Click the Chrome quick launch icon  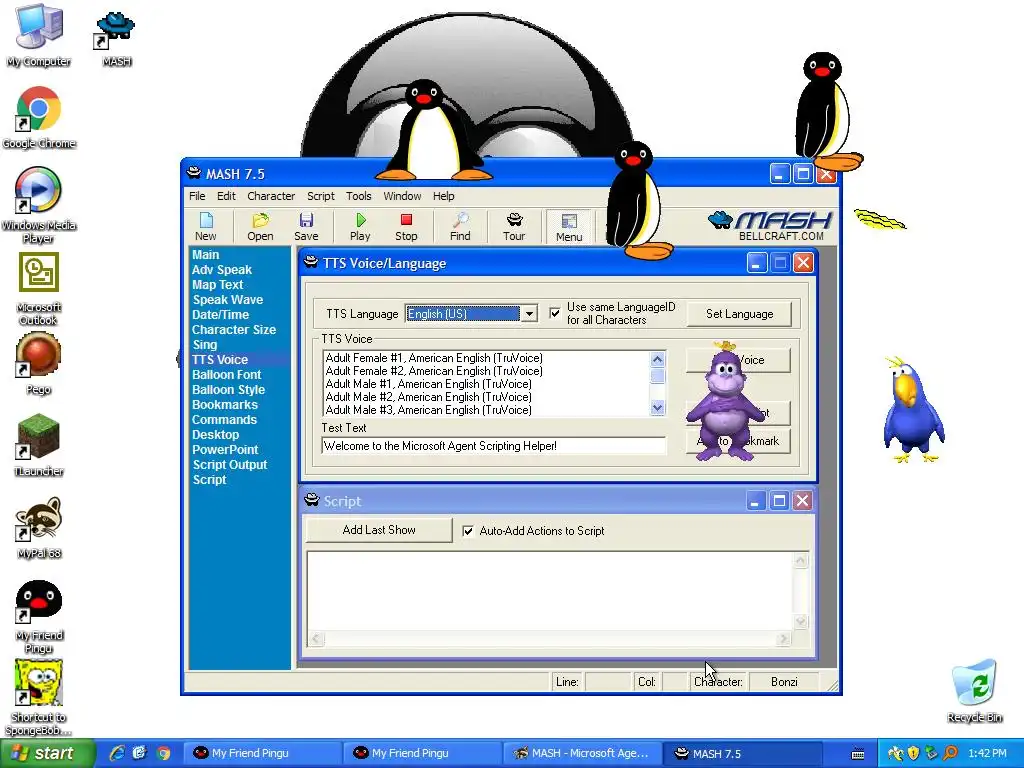coord(163,753)
